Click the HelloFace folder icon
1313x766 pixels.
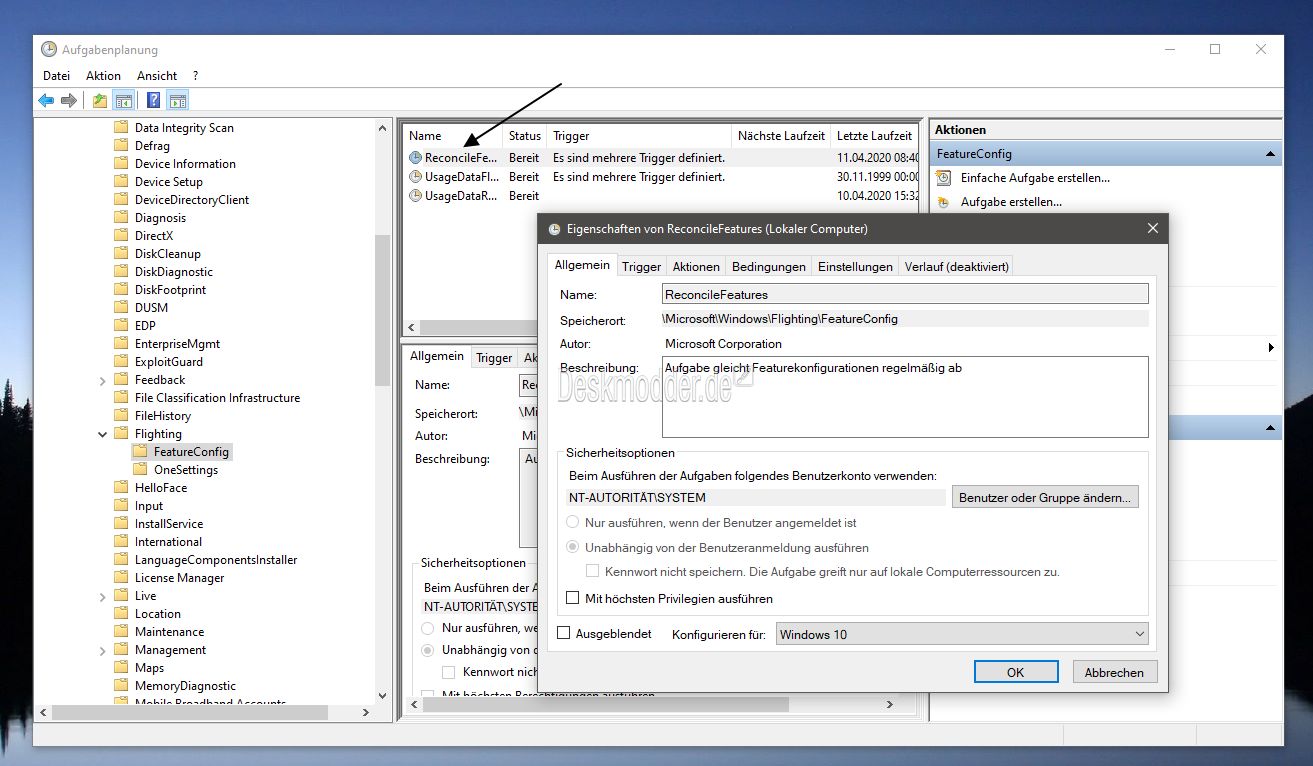coord(121,488)
